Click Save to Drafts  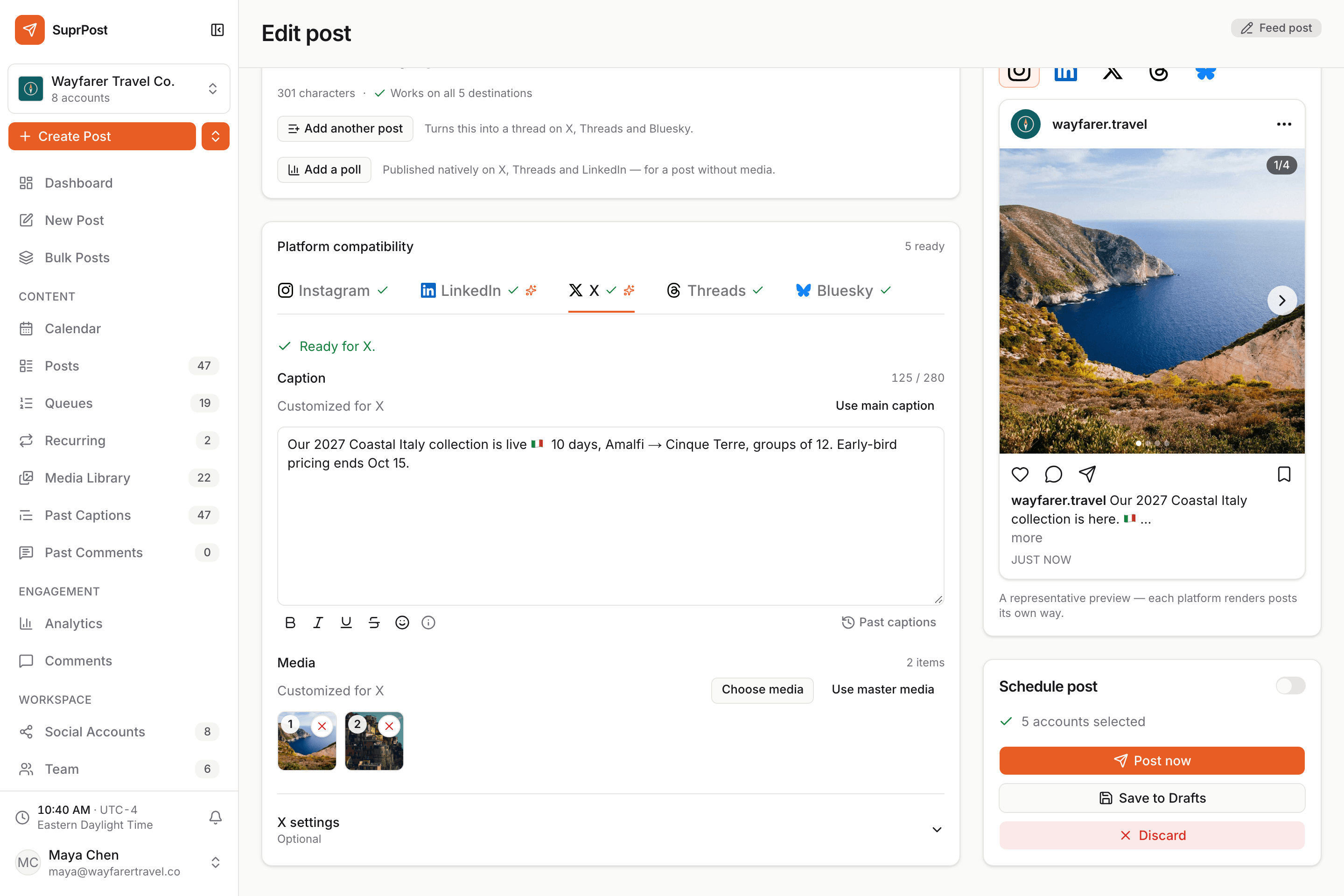(x=1151, y=798)
